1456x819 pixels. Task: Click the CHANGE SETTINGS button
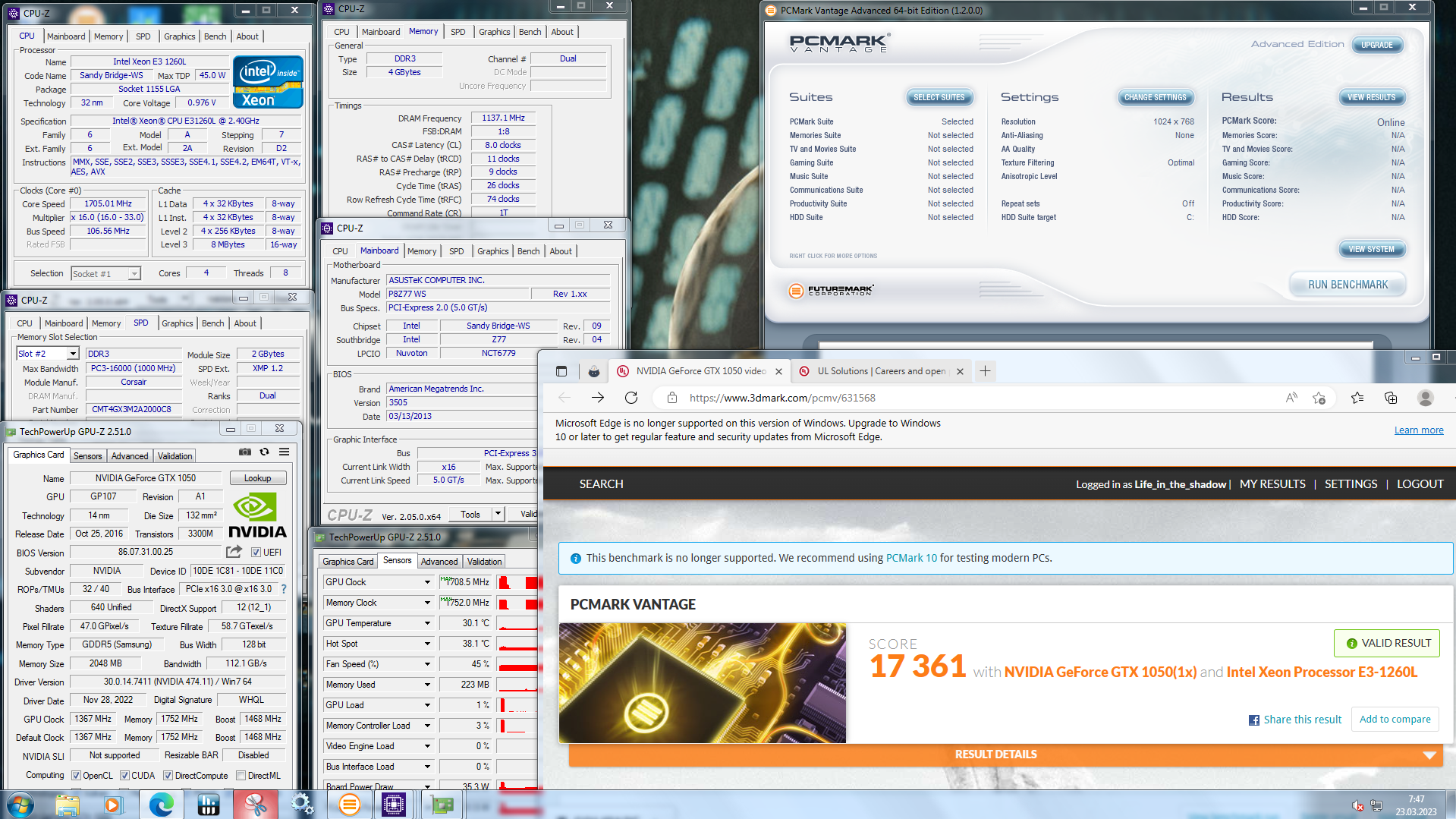[1155, 97]
